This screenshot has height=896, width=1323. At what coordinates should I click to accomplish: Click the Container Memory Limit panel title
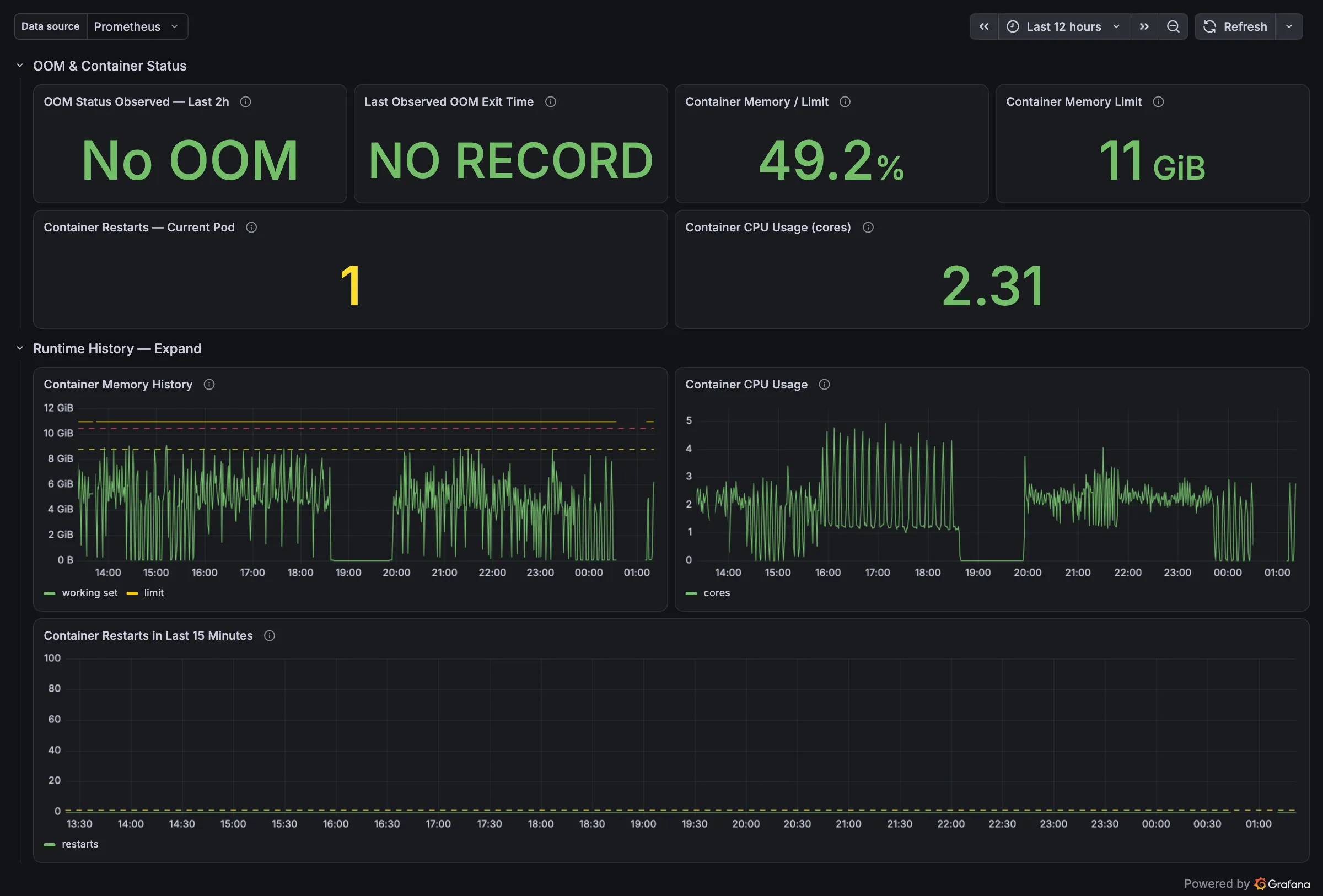coord(1074,102)
